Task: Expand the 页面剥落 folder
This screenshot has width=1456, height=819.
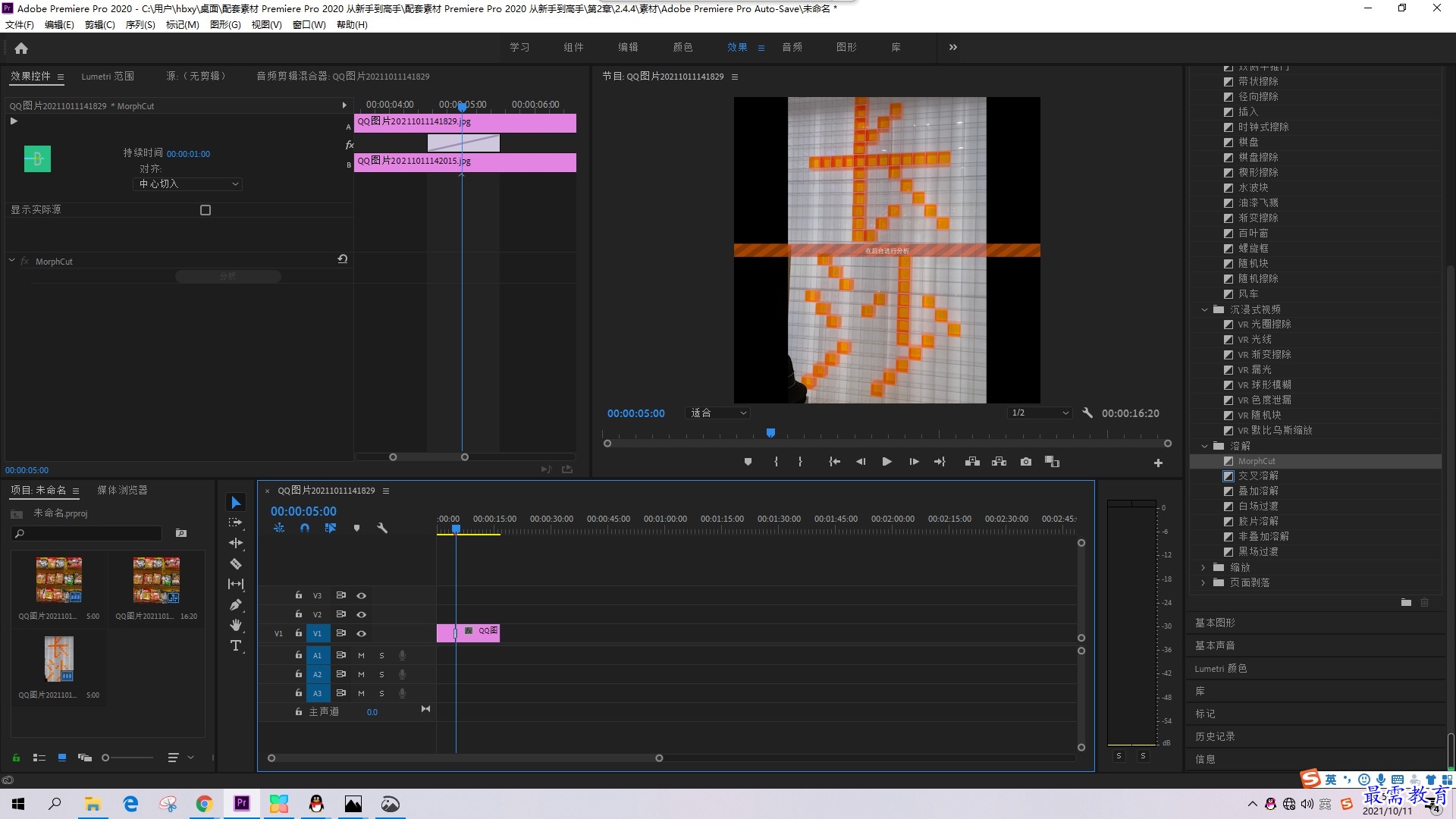Action: 1203,582
